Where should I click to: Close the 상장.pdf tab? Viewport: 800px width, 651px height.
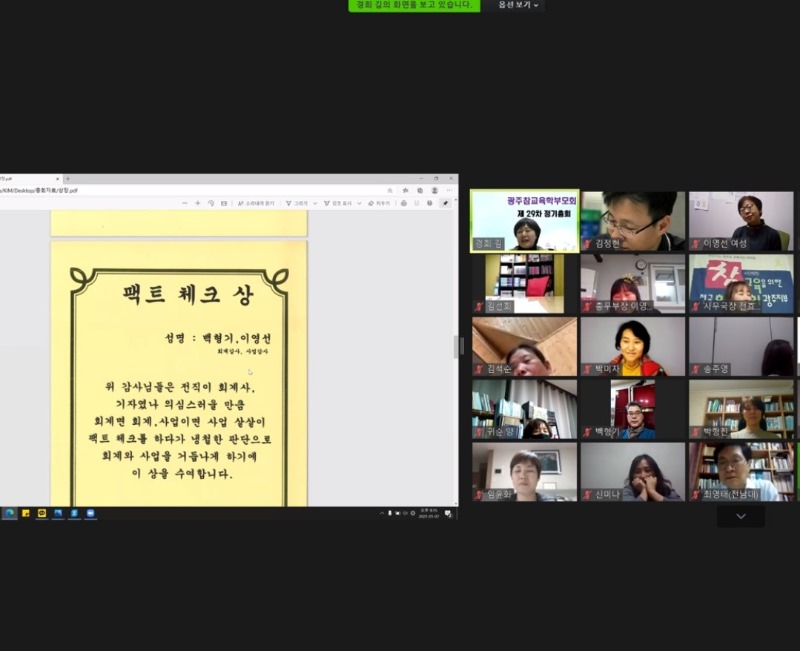coord(57,179)
